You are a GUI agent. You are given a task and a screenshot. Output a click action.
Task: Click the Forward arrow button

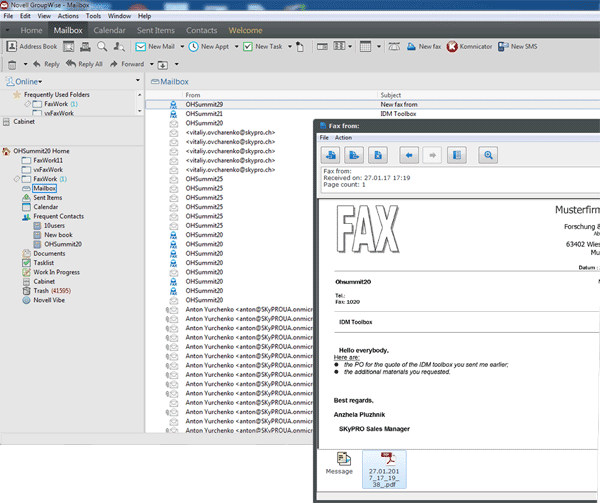pyautogui.click(x=127, y=64)
